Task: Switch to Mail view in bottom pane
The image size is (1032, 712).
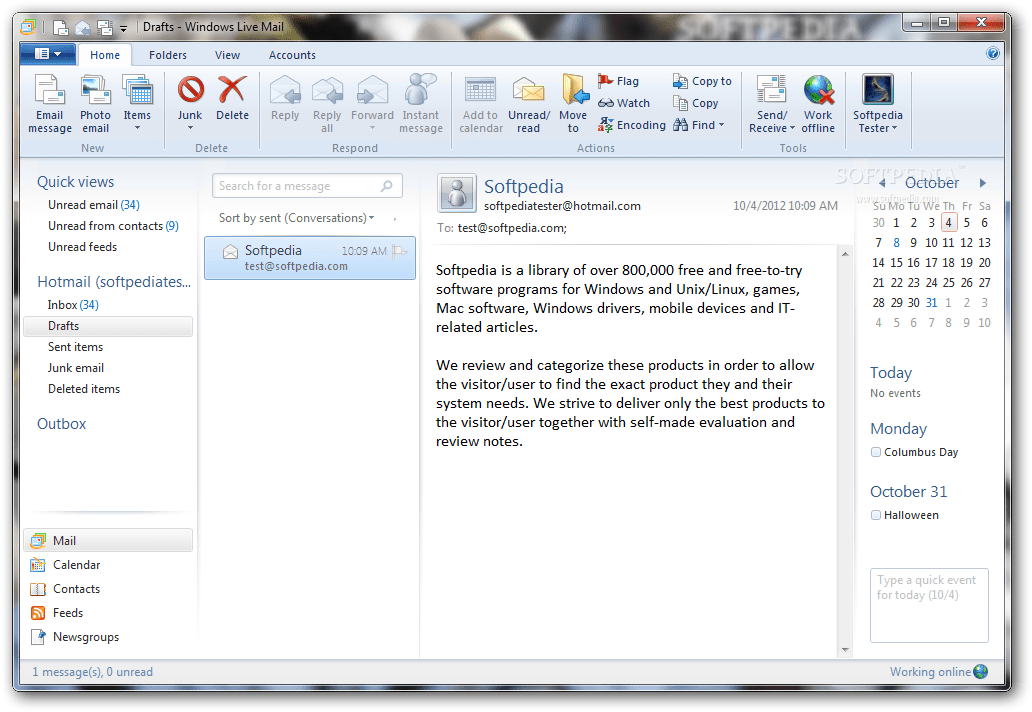Action: click(108, 540)
